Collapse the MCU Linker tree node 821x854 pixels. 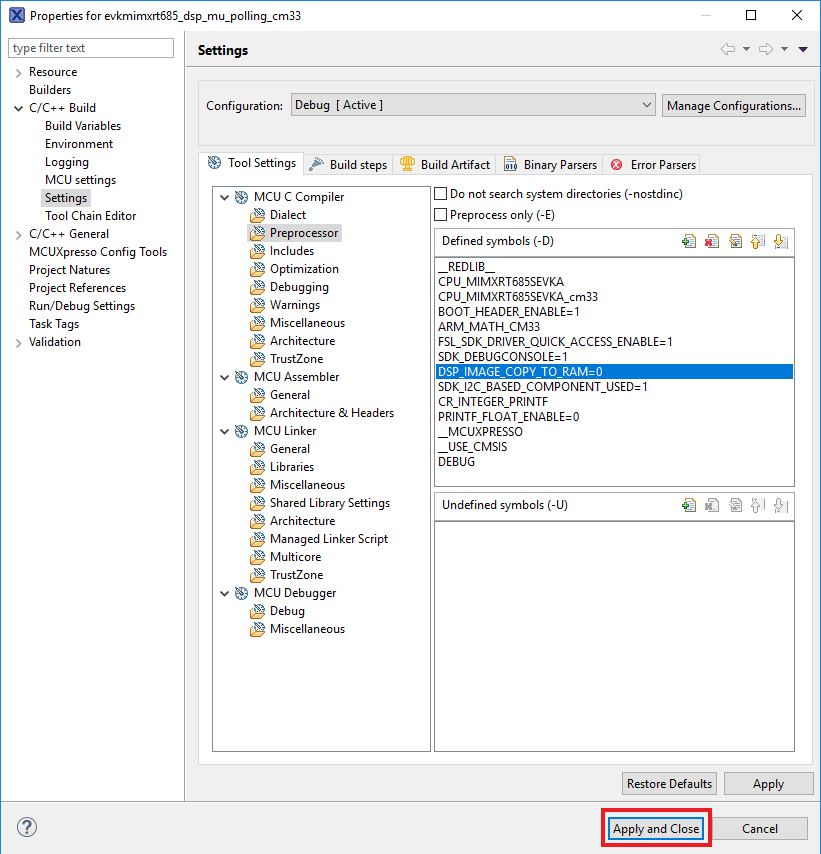pyautogui.click(x=225, y=431)
